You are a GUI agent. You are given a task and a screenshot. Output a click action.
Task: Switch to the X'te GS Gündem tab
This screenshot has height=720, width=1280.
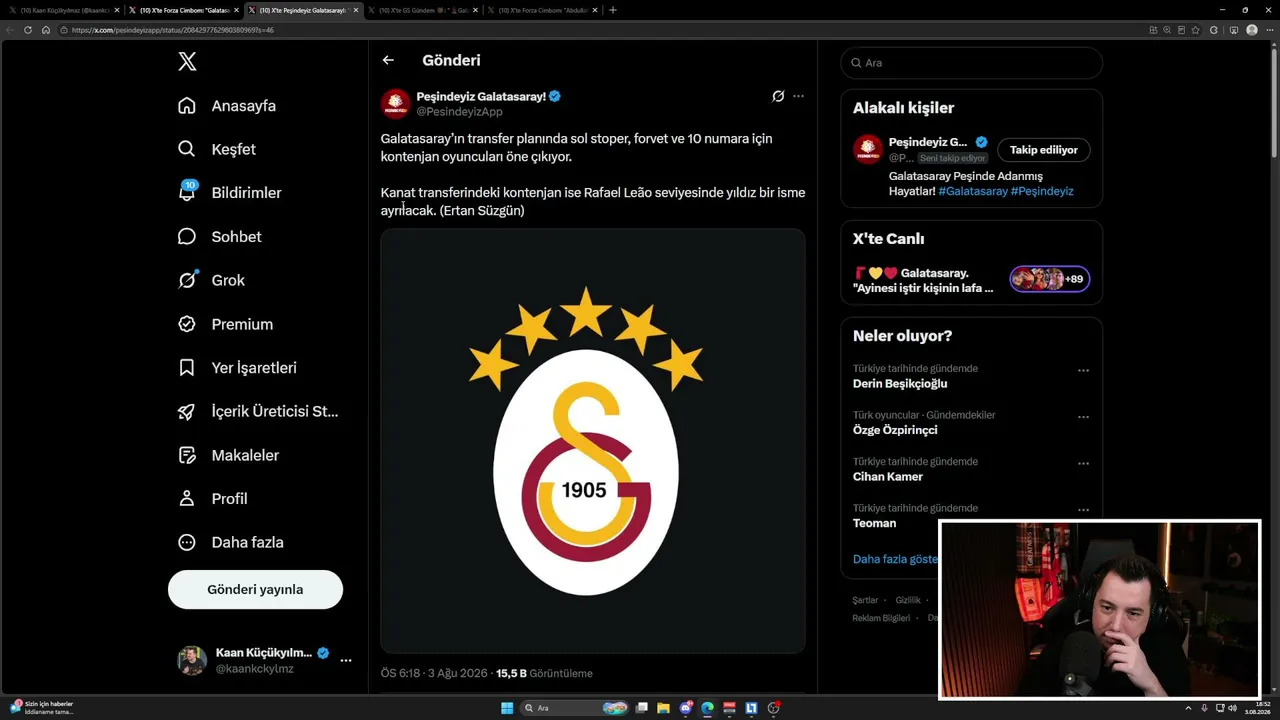click(x=420, y=10)
